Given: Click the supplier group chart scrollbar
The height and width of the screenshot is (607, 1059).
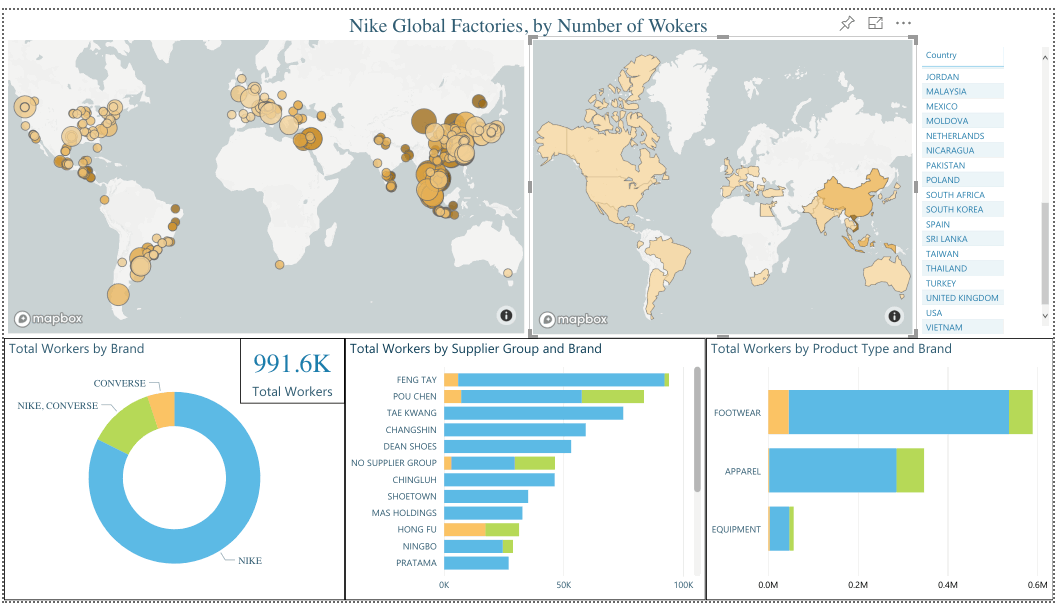Looking at the screenshot, I should click(x=697, y=429).
